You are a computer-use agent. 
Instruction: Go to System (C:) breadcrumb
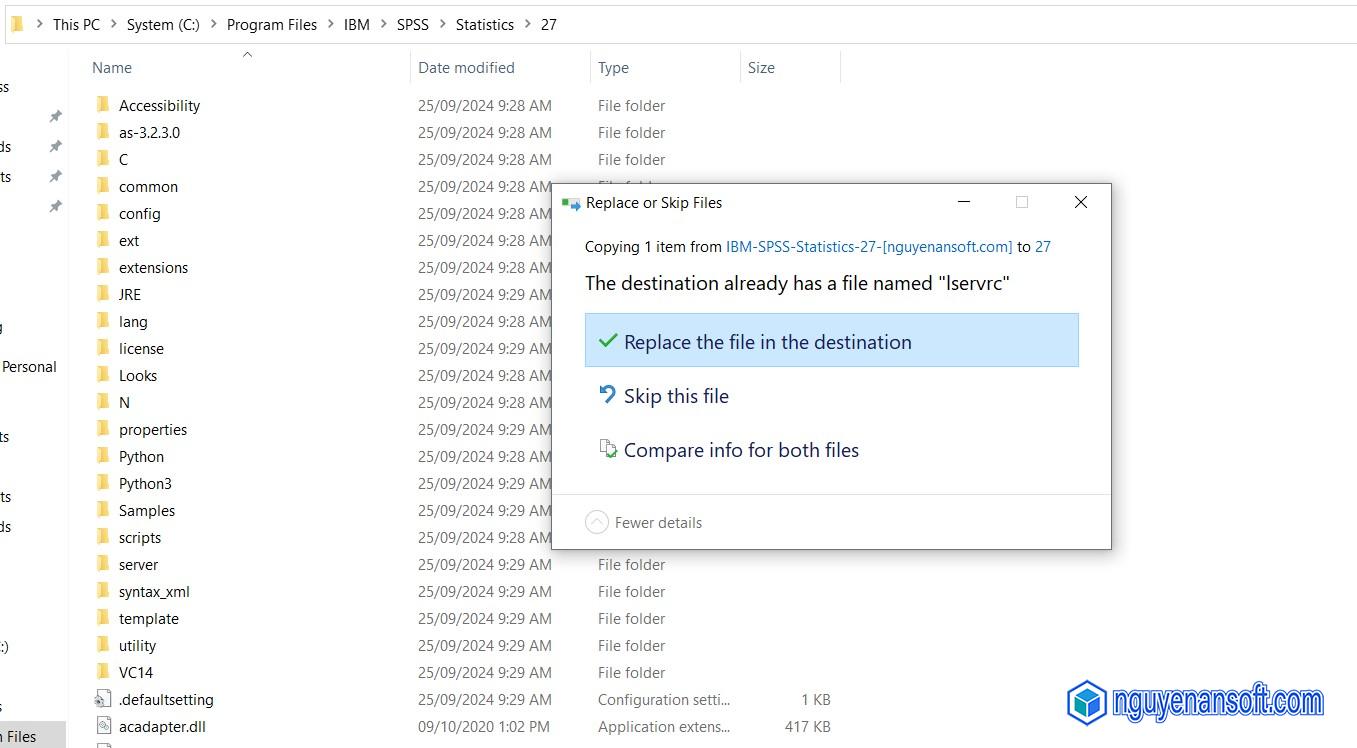click(163, 25)
